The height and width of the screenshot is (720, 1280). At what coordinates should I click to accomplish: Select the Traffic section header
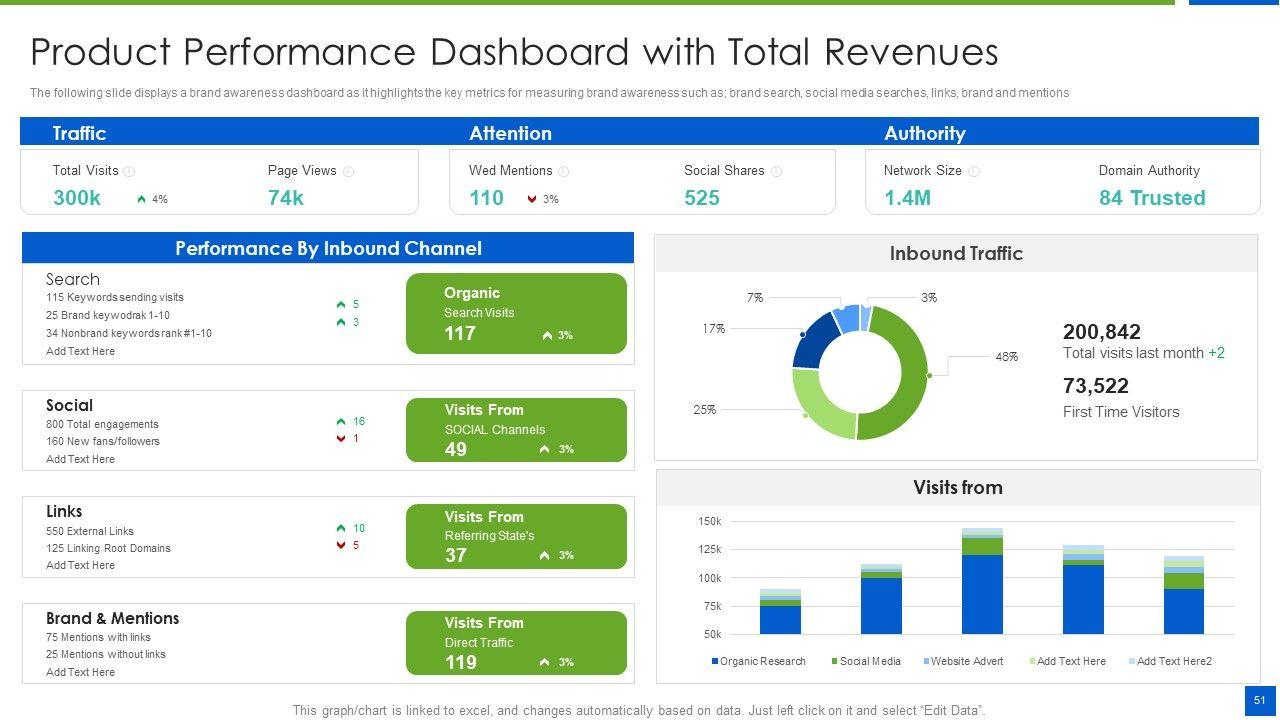79,133
